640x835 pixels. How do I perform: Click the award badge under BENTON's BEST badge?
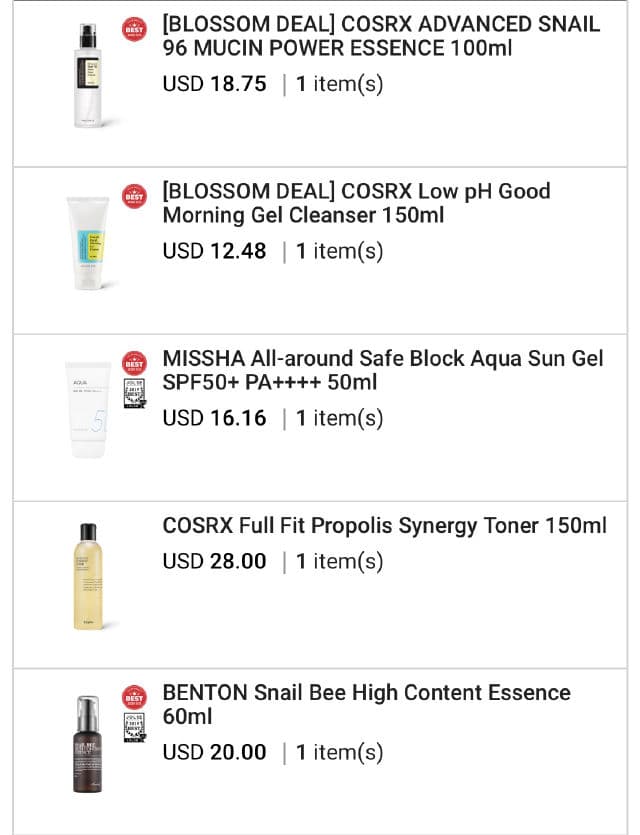click(x=133, y=726)
